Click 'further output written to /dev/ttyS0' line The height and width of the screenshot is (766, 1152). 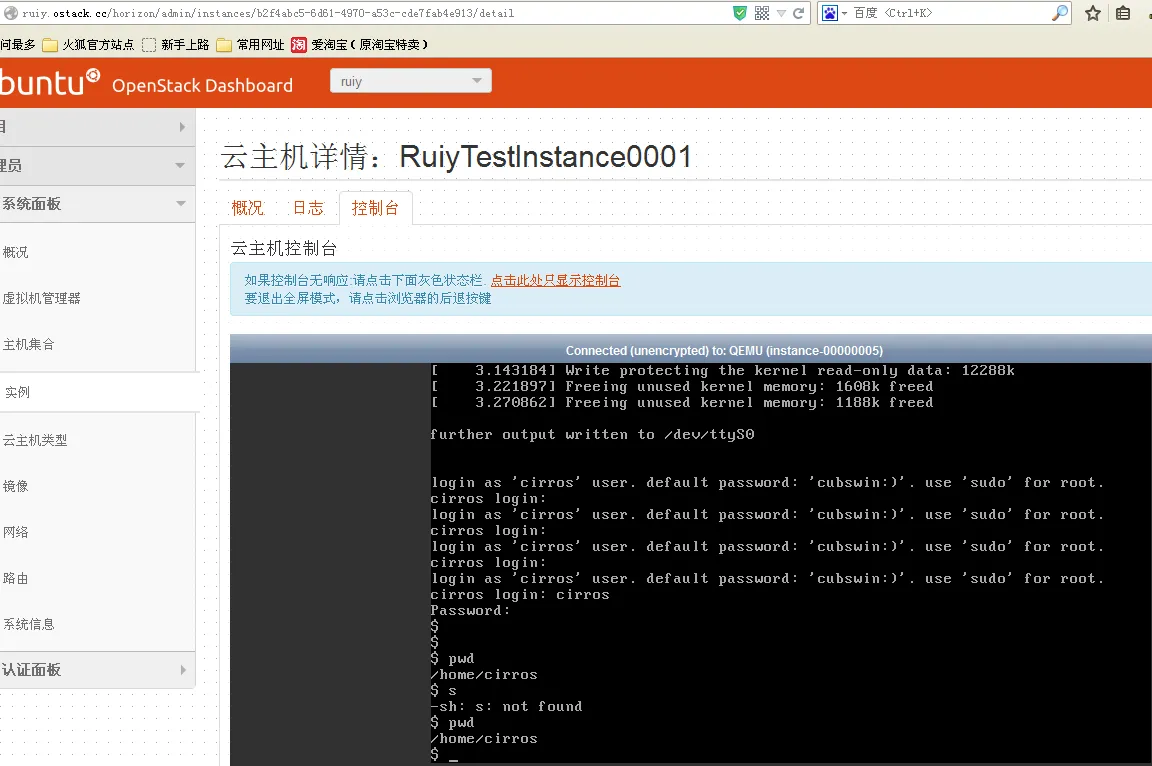[592, 435]
